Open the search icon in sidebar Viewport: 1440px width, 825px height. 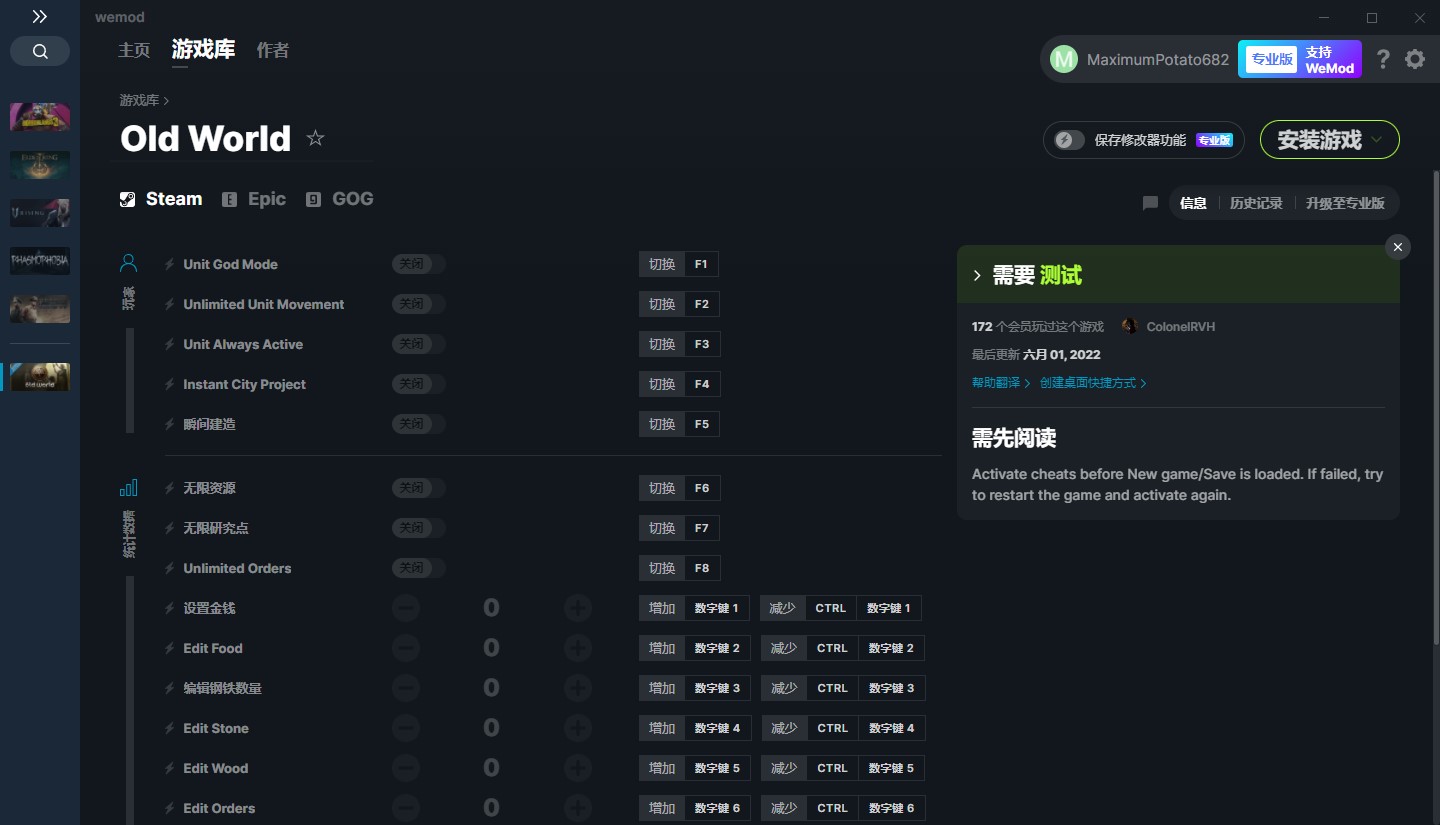click(40, 51)
